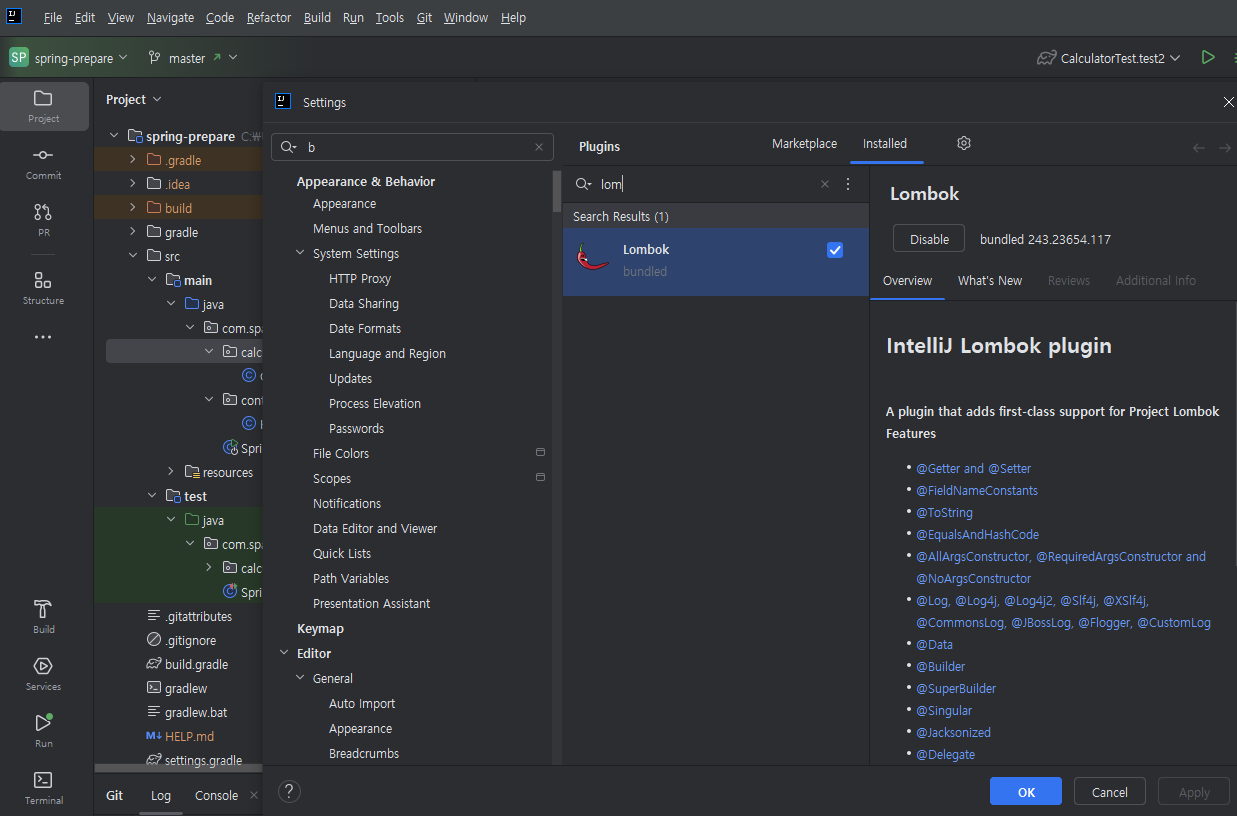Click the settings tree scrollbar
1237x816 pixels.
tap(556, 190)
